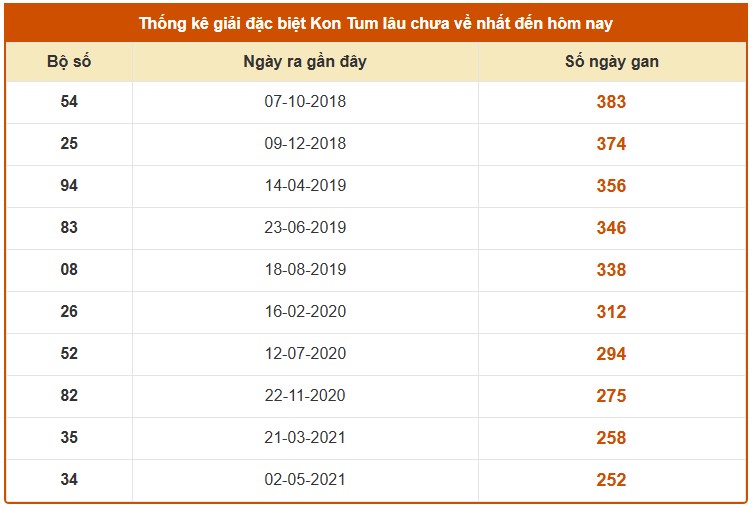
Task: Click the date 18-08-2019
Action: pyautogui.click(x=305, y=270)
